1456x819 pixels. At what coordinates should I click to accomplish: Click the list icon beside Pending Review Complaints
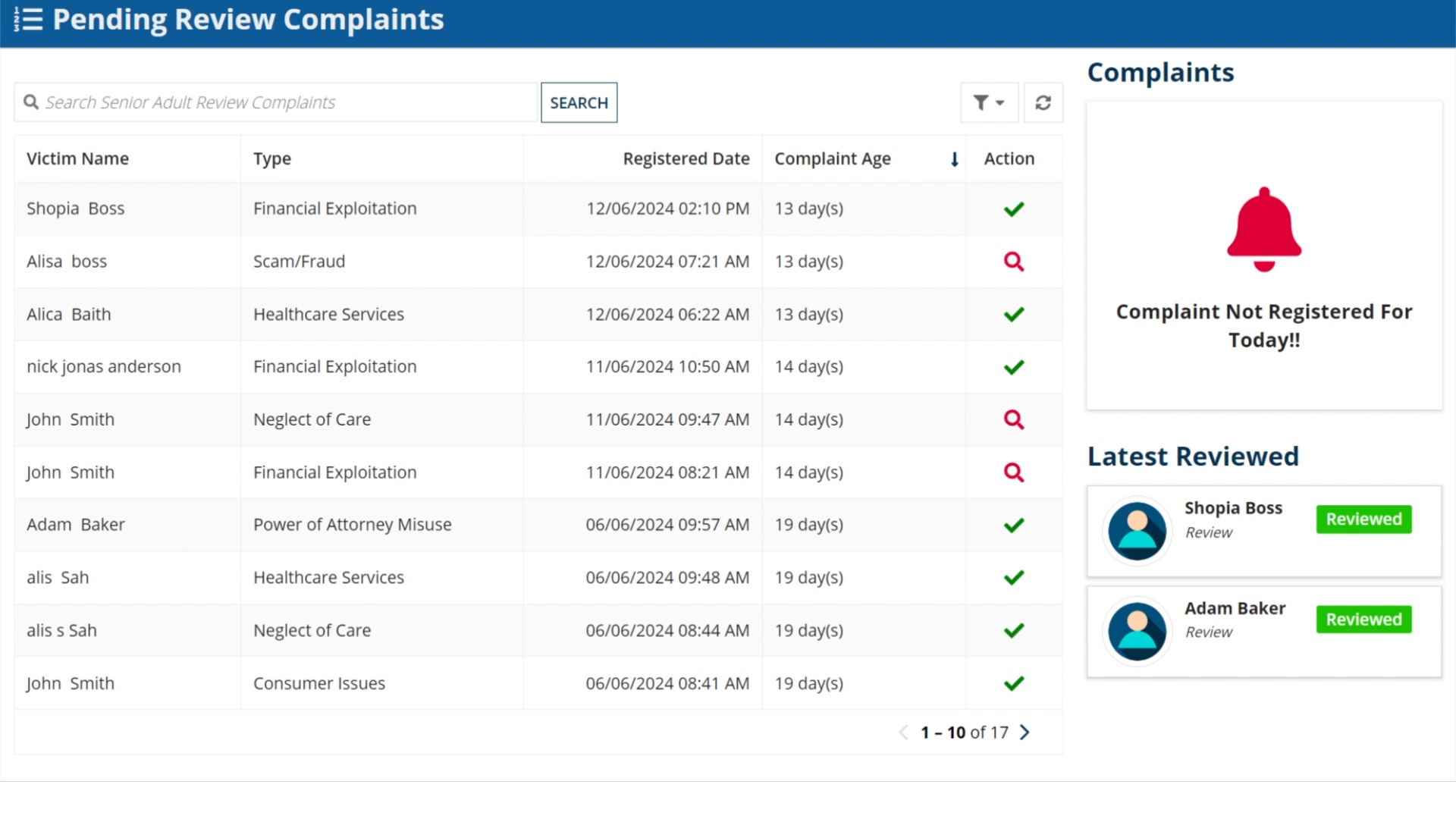point(28,20)
